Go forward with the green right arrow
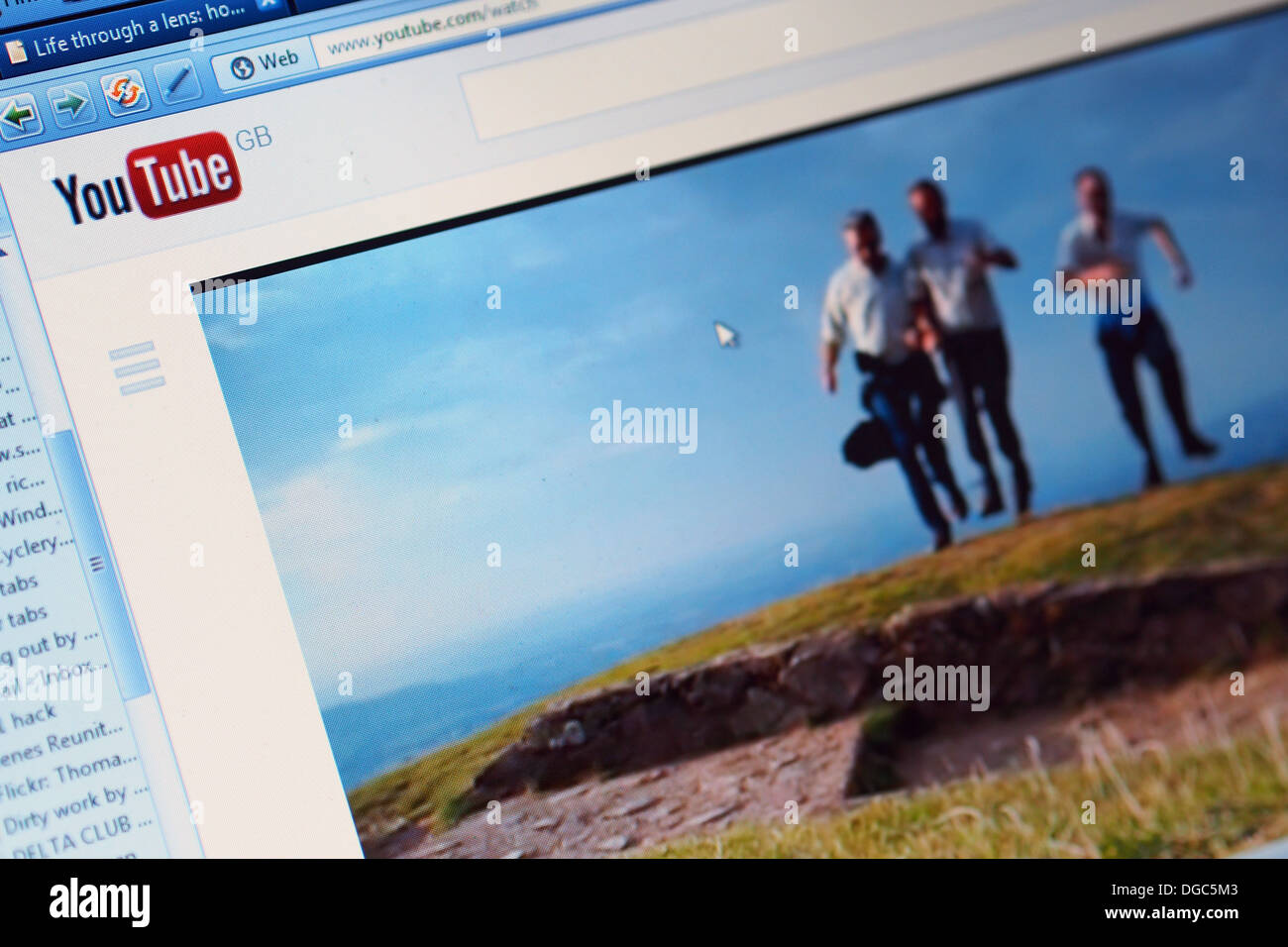Screen dimensions: 1288x947 click(x=70, y=104)
